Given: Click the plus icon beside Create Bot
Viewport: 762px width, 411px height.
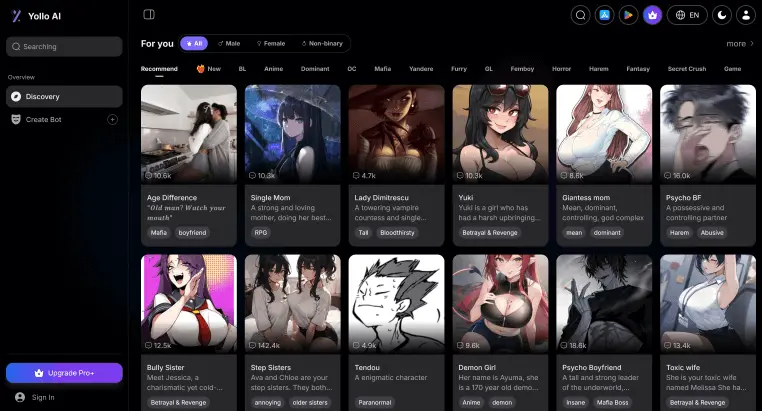Looking at the screenshot, I should click(112, 119).
